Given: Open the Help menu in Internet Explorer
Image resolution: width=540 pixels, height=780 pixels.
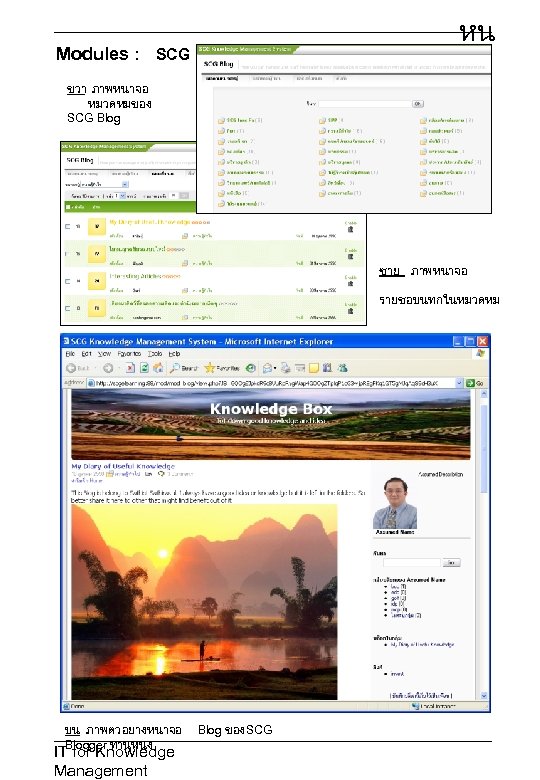Looking at the screenshot, I should click(174, 354).
